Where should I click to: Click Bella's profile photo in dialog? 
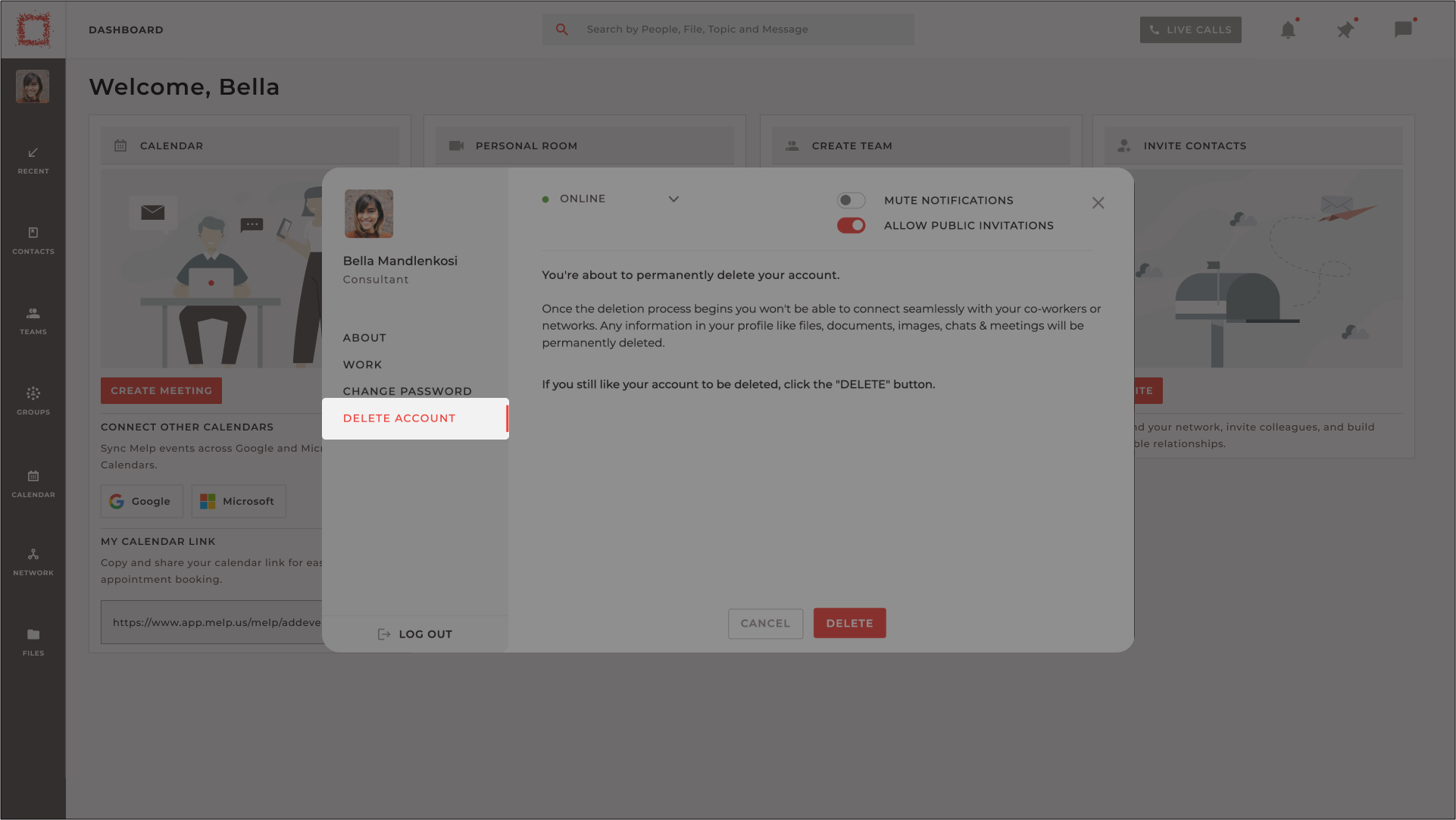pyautogui.click(x=369, y=214)
